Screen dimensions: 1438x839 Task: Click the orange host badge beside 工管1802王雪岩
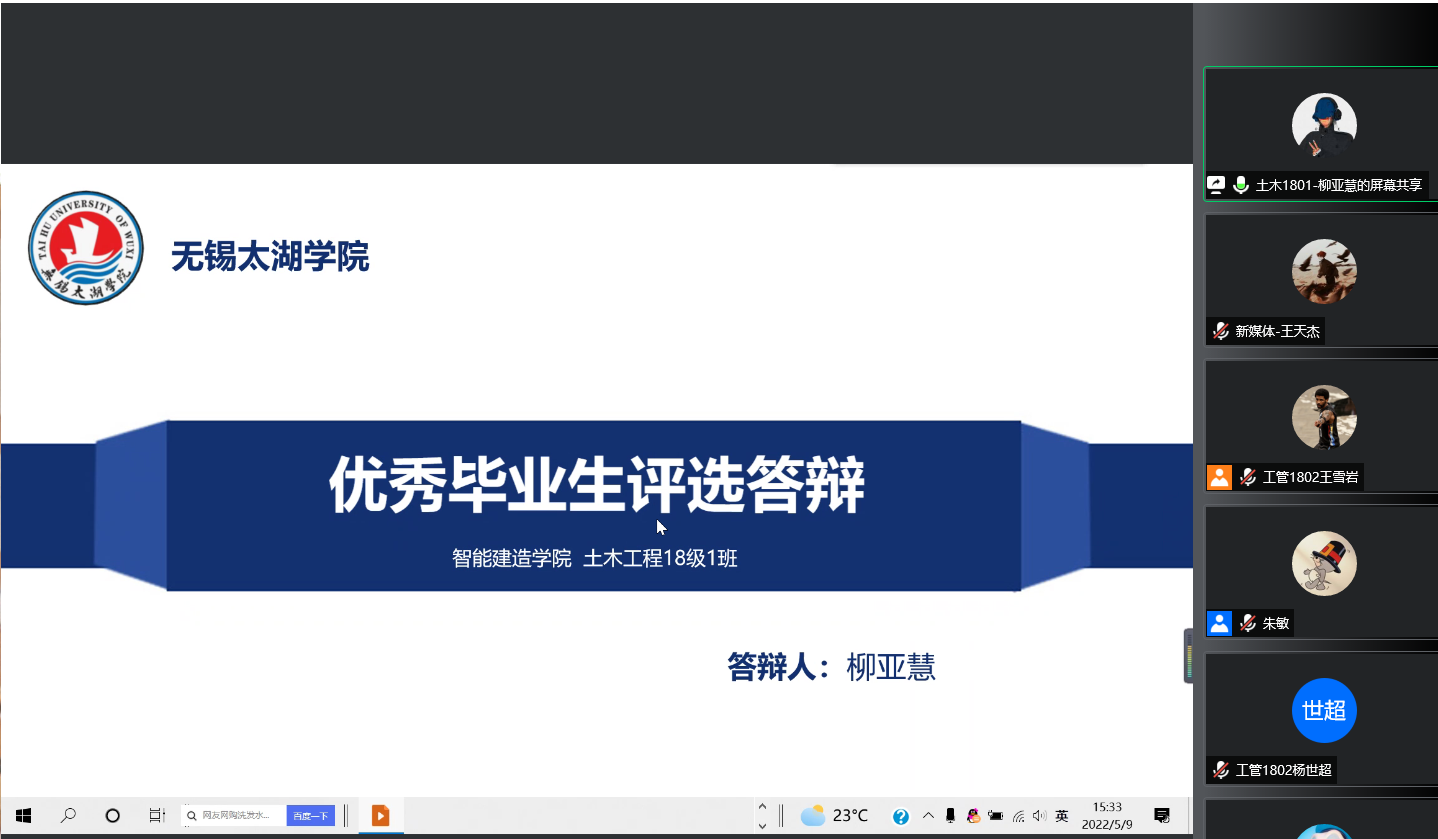click(1219, 477)
